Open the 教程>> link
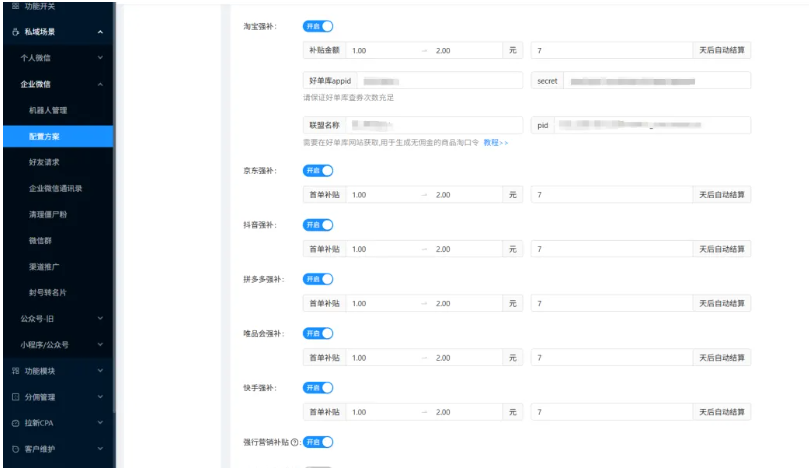 tap(496, 143)
